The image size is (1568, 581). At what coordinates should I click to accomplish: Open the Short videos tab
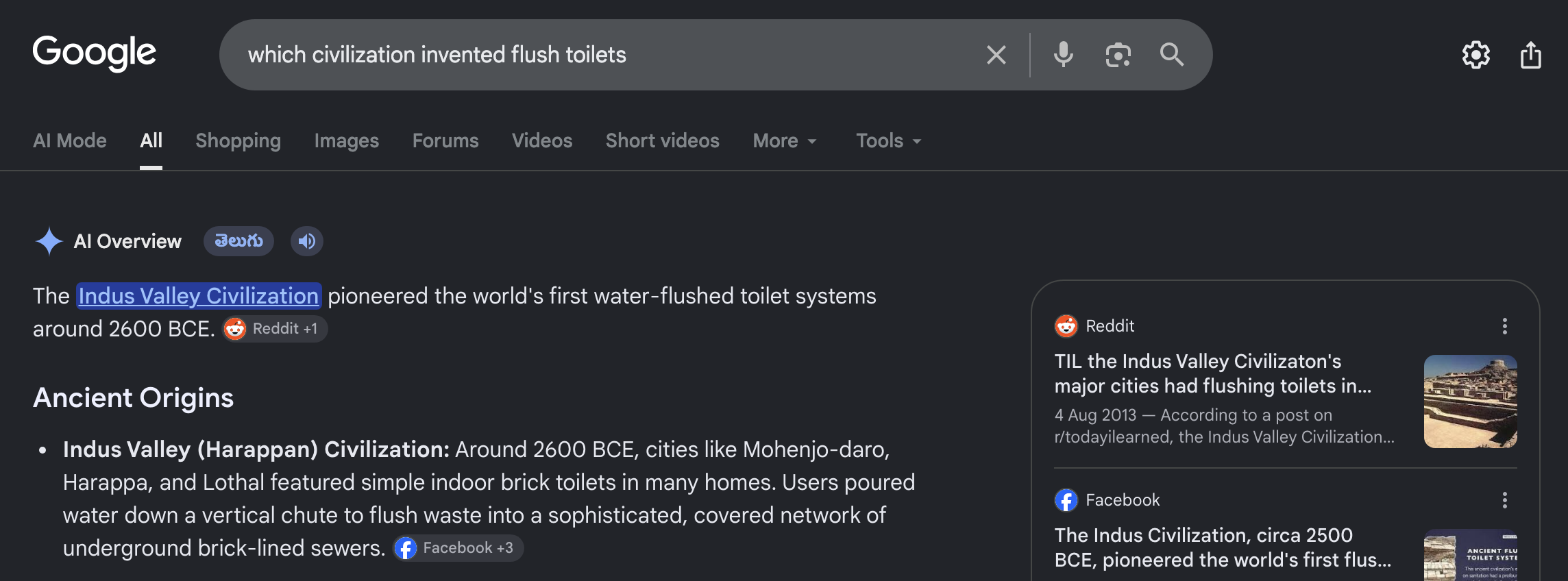[x=663, y=140]
